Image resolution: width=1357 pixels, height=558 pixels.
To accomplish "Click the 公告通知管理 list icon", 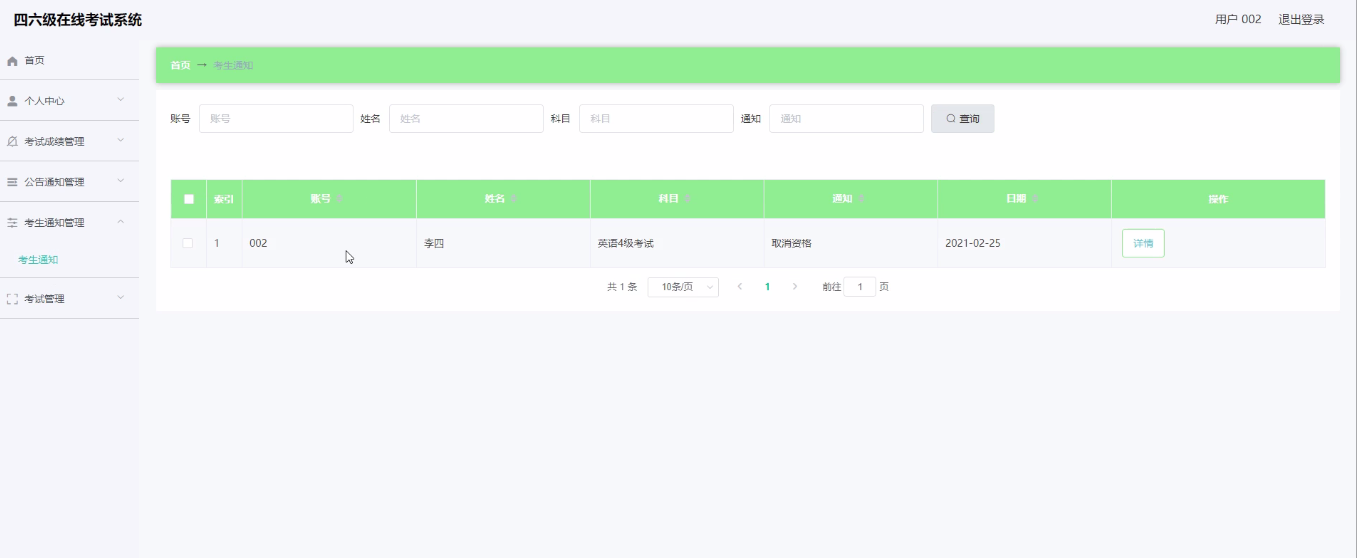I will [x=12, y=182].
